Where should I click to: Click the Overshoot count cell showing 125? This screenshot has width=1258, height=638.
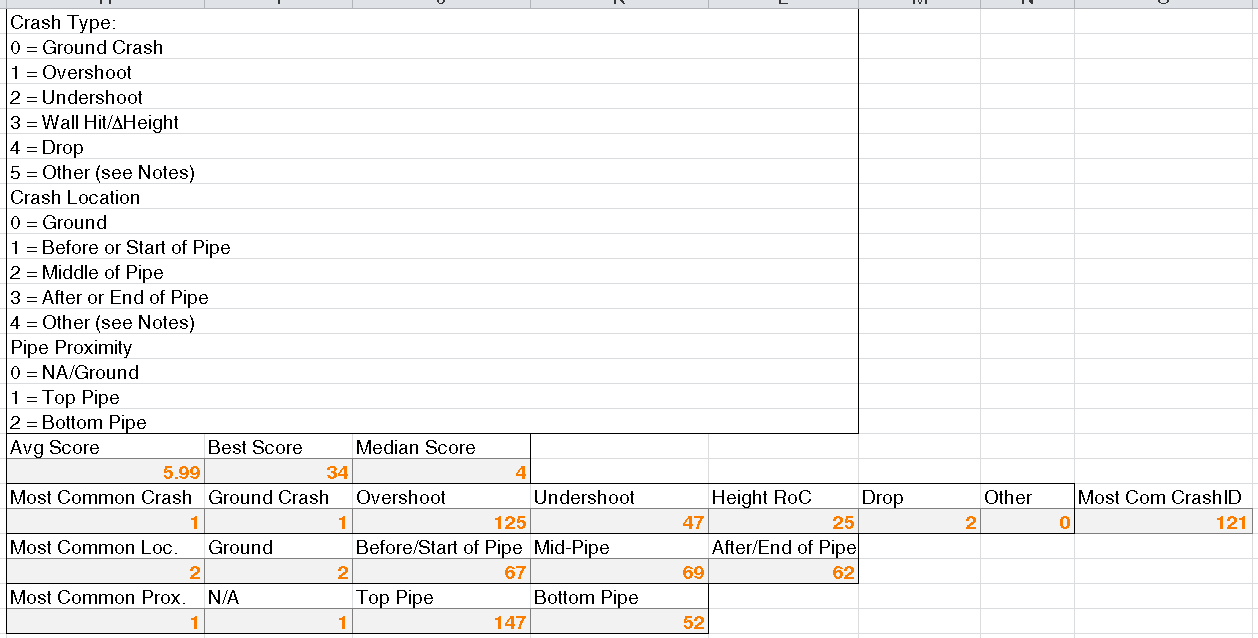pyautogui.click(x=441, y=522)
